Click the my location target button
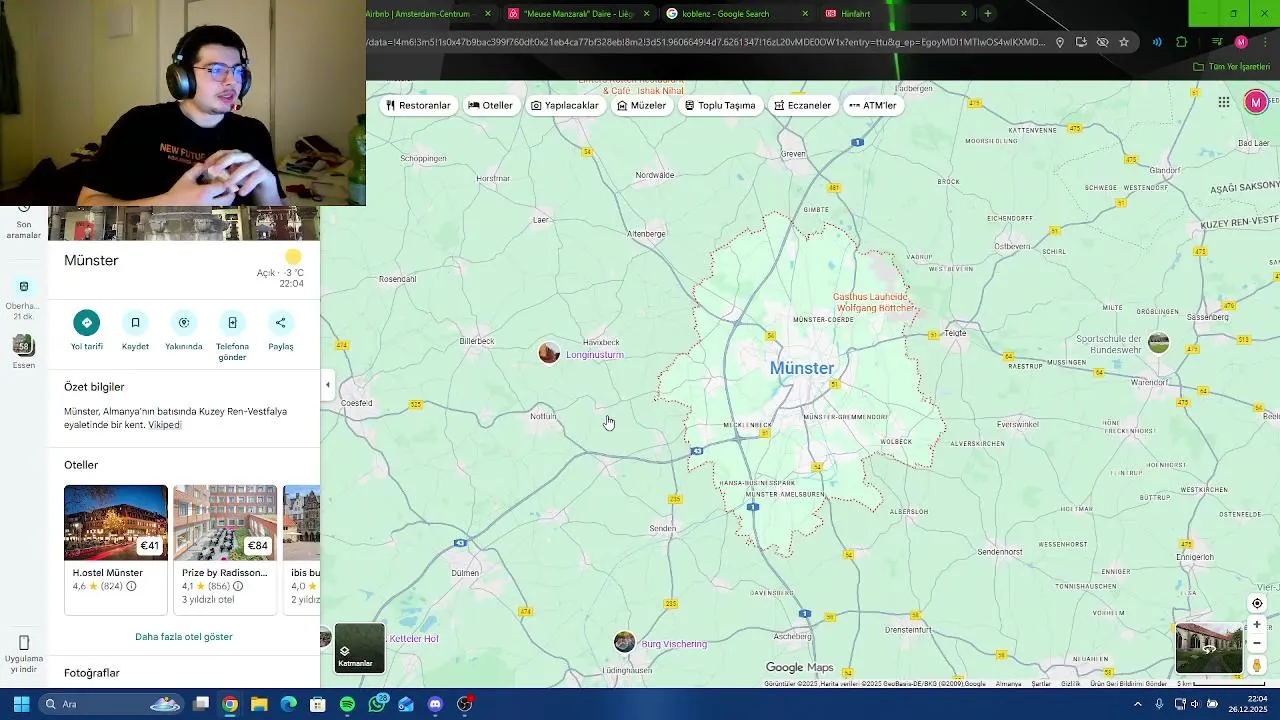 1257,603
